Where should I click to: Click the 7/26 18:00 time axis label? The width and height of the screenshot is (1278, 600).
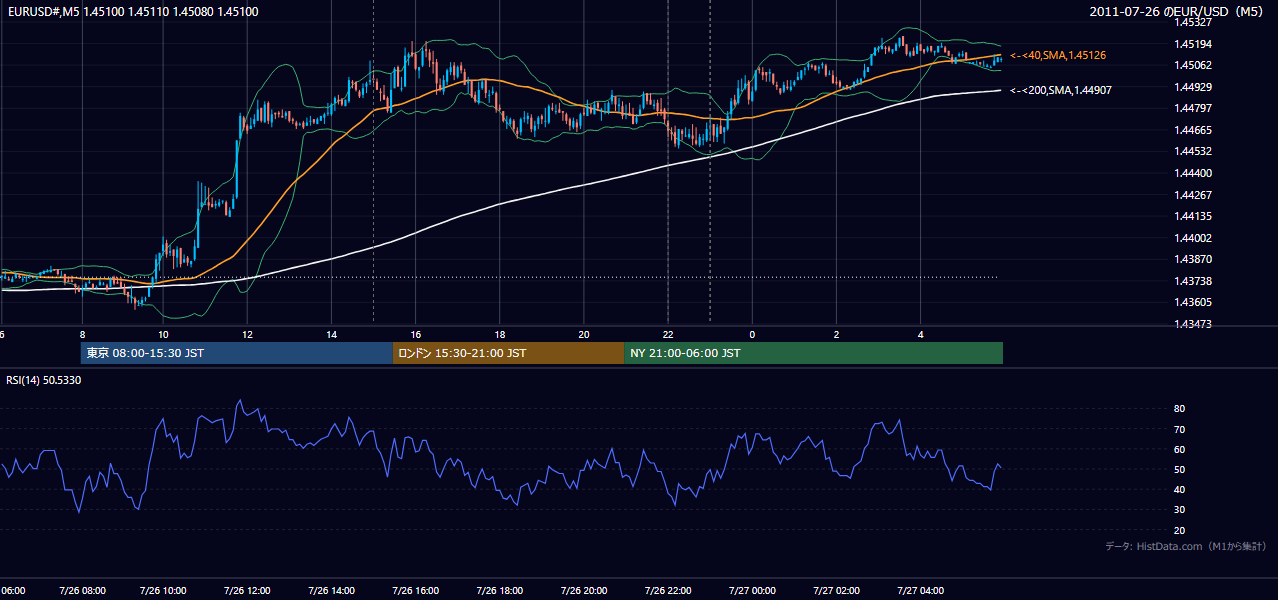point(500,591)
